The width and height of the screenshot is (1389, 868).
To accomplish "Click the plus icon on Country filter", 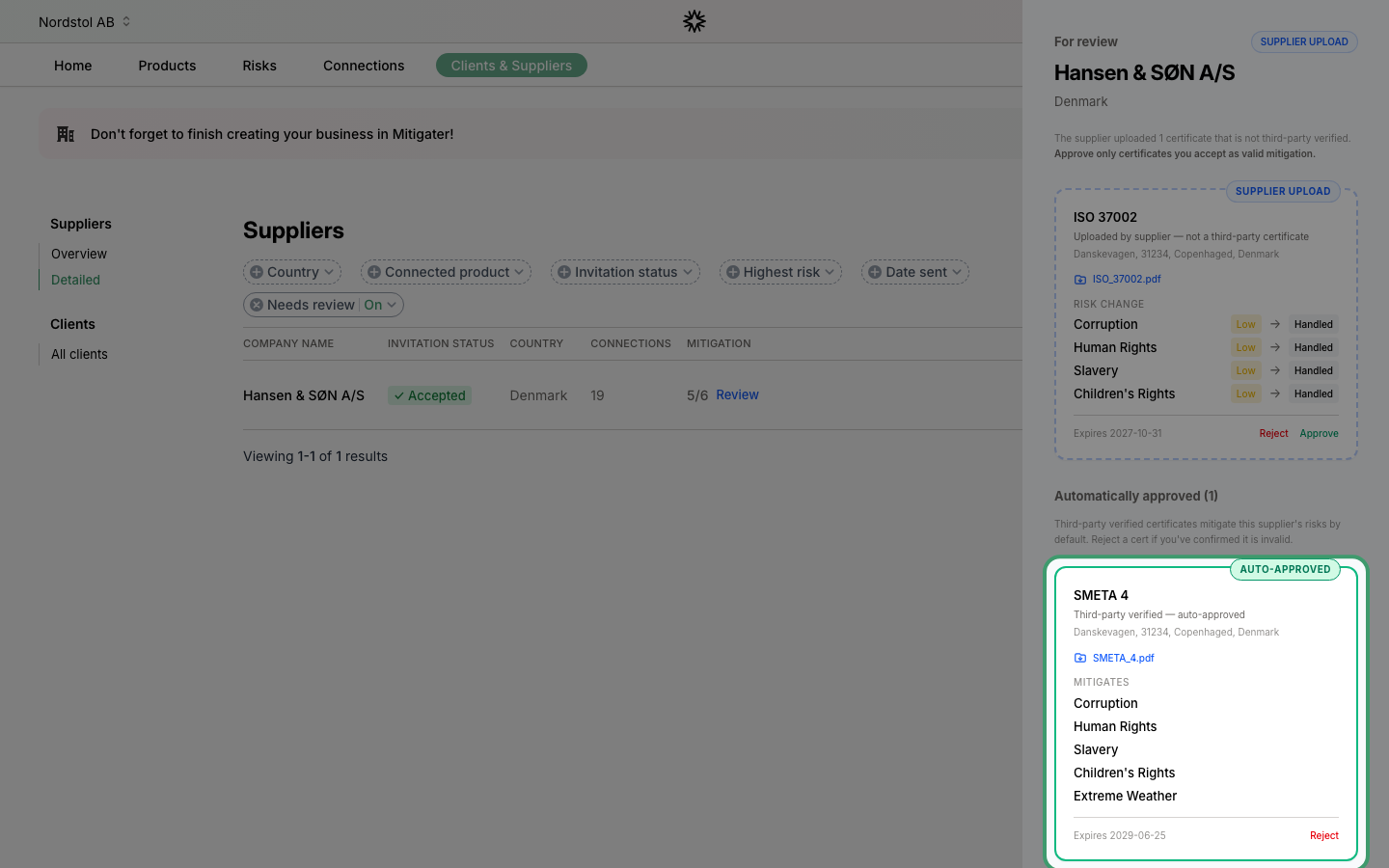I will coord(257,272).
